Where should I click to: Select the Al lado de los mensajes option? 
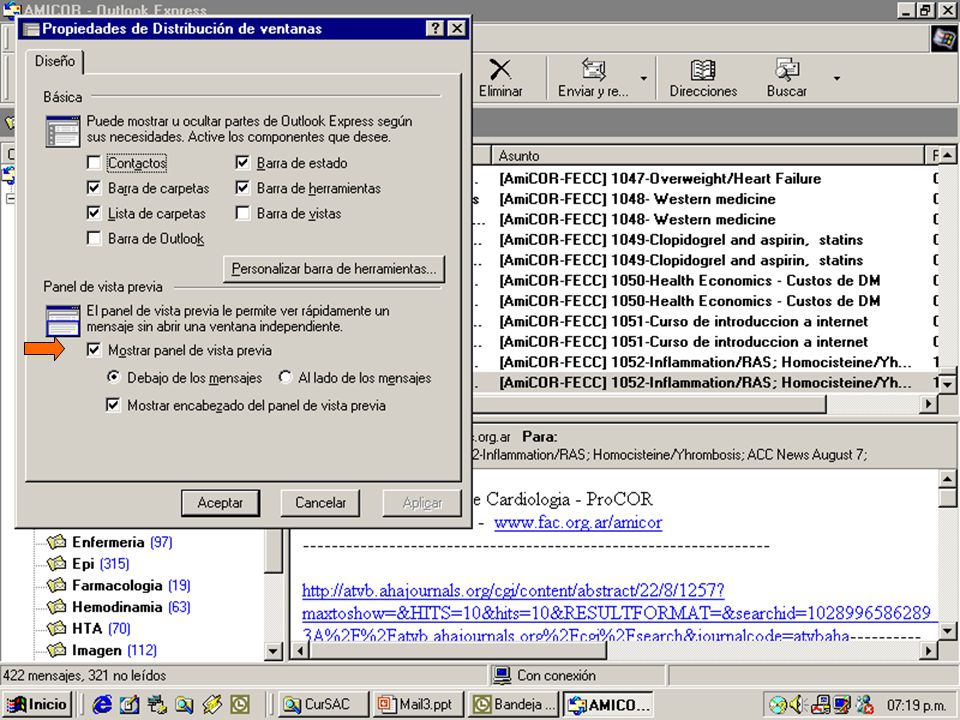[285, 377]
